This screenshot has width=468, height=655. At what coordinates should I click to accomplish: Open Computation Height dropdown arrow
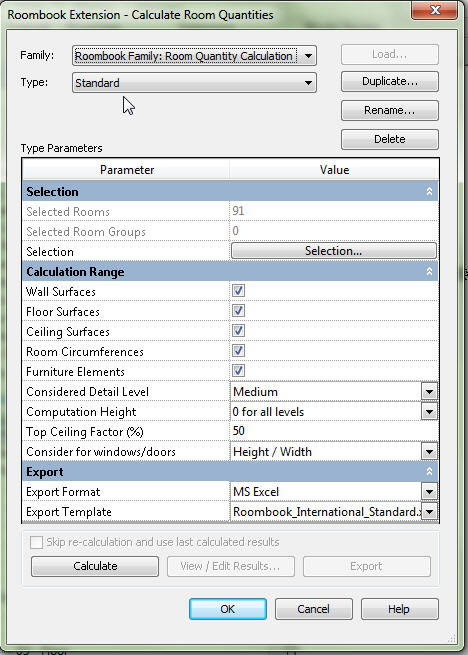point(430,412)
